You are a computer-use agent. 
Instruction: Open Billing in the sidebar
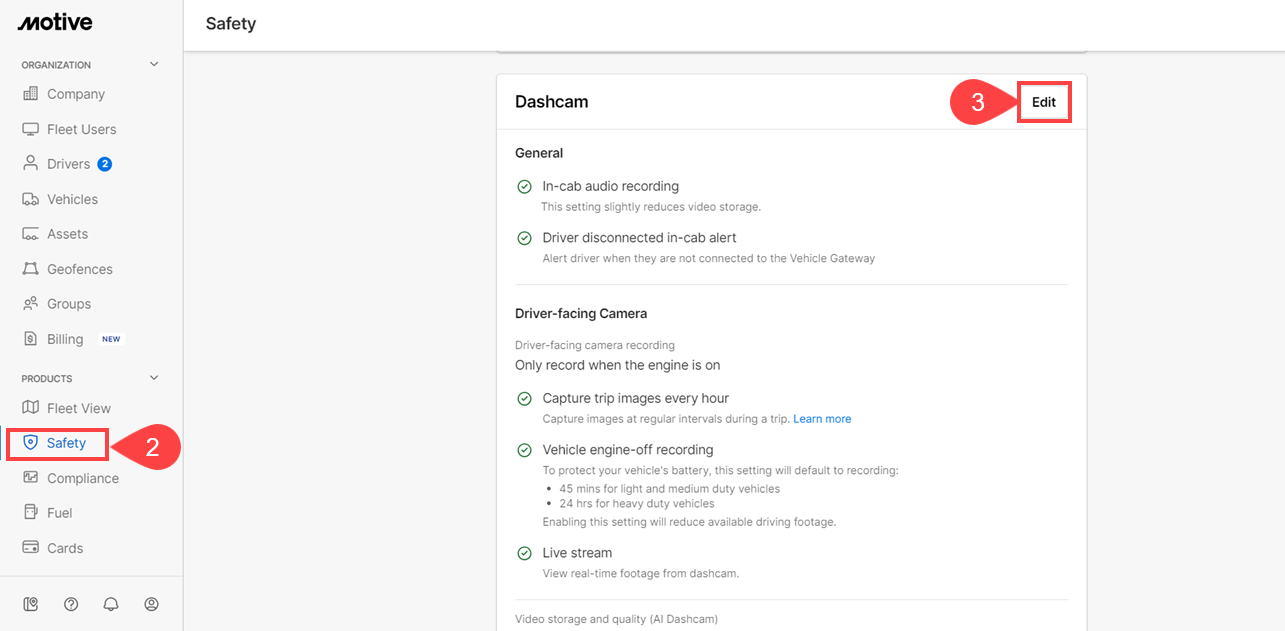pyautogui.click(x=65, y=339)
